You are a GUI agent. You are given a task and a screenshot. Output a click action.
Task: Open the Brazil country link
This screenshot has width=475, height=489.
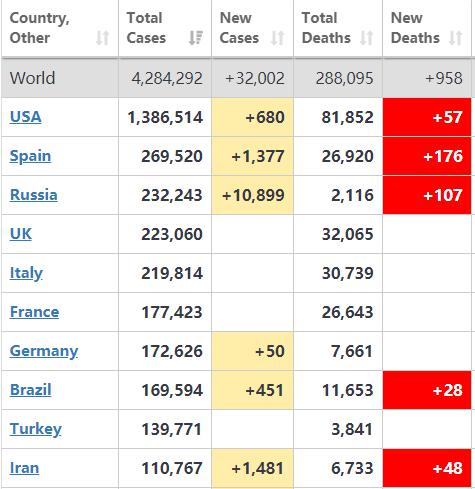click(x=31, y=390)
